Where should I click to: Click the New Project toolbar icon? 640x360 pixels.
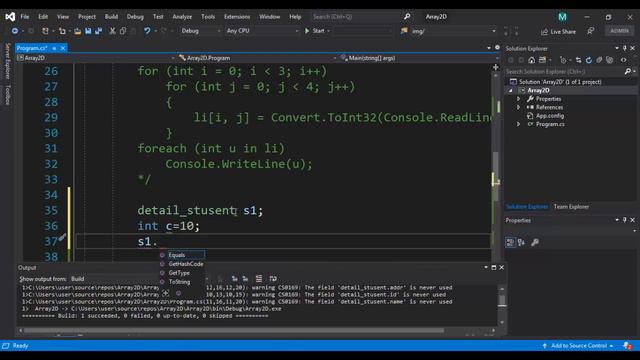pyautogui.click(x=45, y=31)
